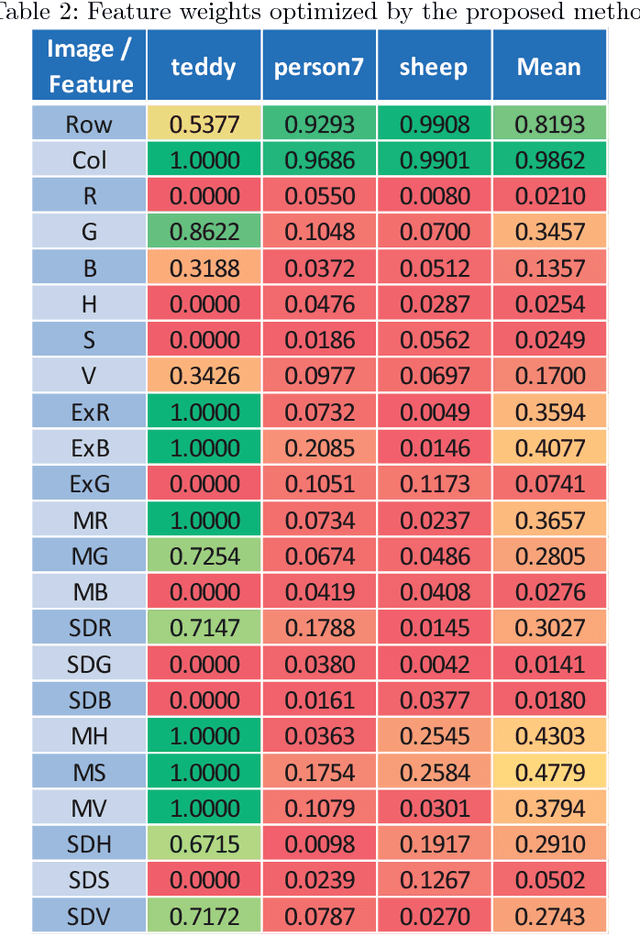Click the Image / Feature header cell
Screen dimensions: 640x935
point(90,66)
